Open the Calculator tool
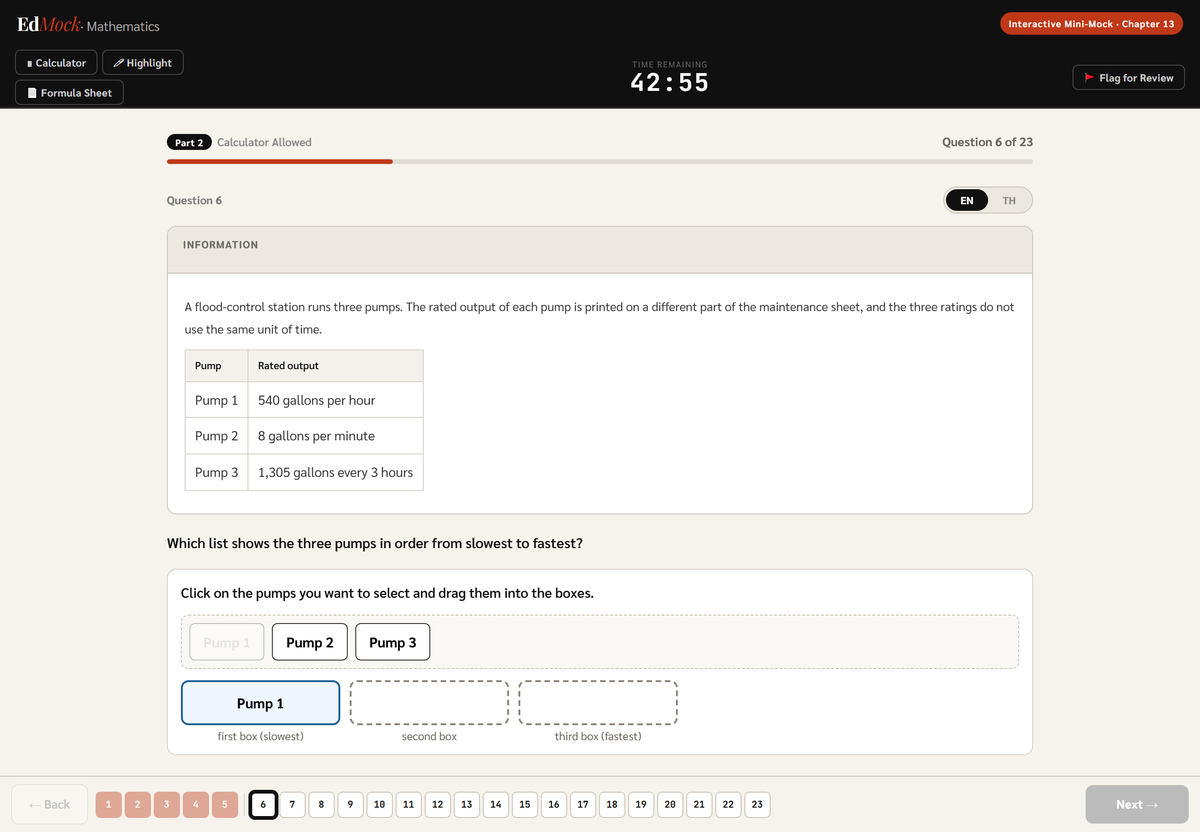The height and width of the screenshot is (832, 1200). [x=57, y=63]
